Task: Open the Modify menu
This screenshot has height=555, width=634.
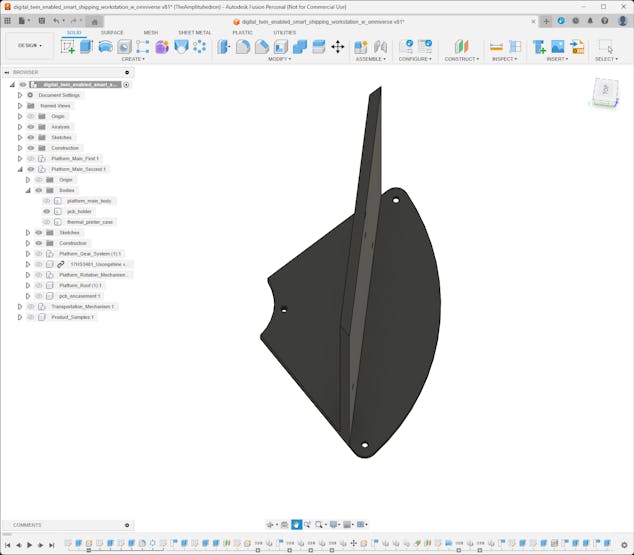Action: [x=280, y=59]
